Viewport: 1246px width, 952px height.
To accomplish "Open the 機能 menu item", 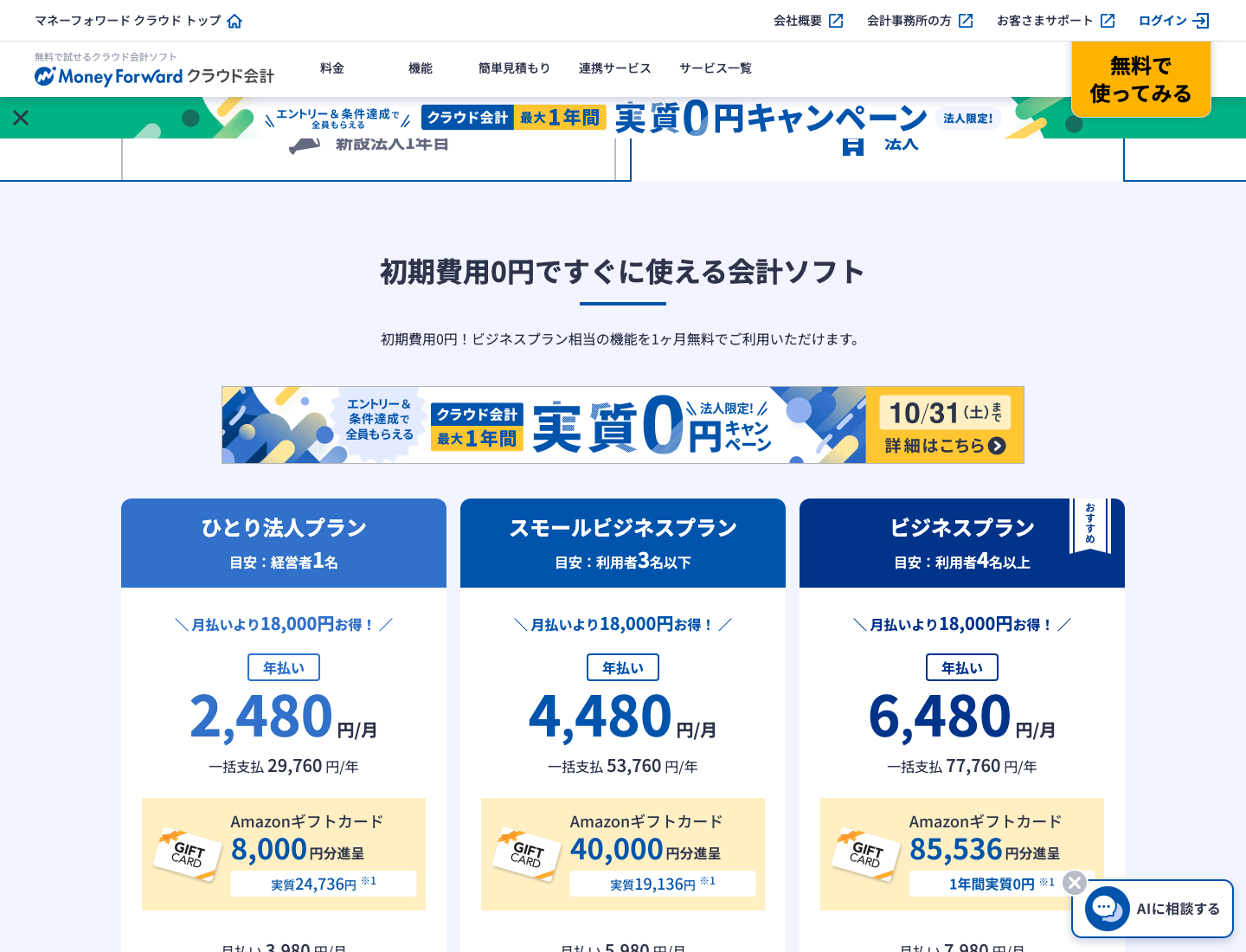I will tap(421, 68).
